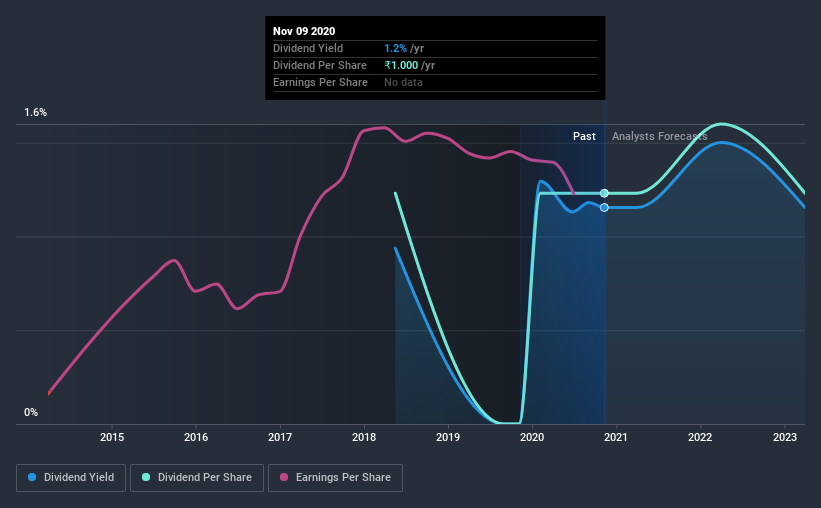821x508 pixels.
Task: Click the 1.2% dividend yield value
Action: point(395,48)
